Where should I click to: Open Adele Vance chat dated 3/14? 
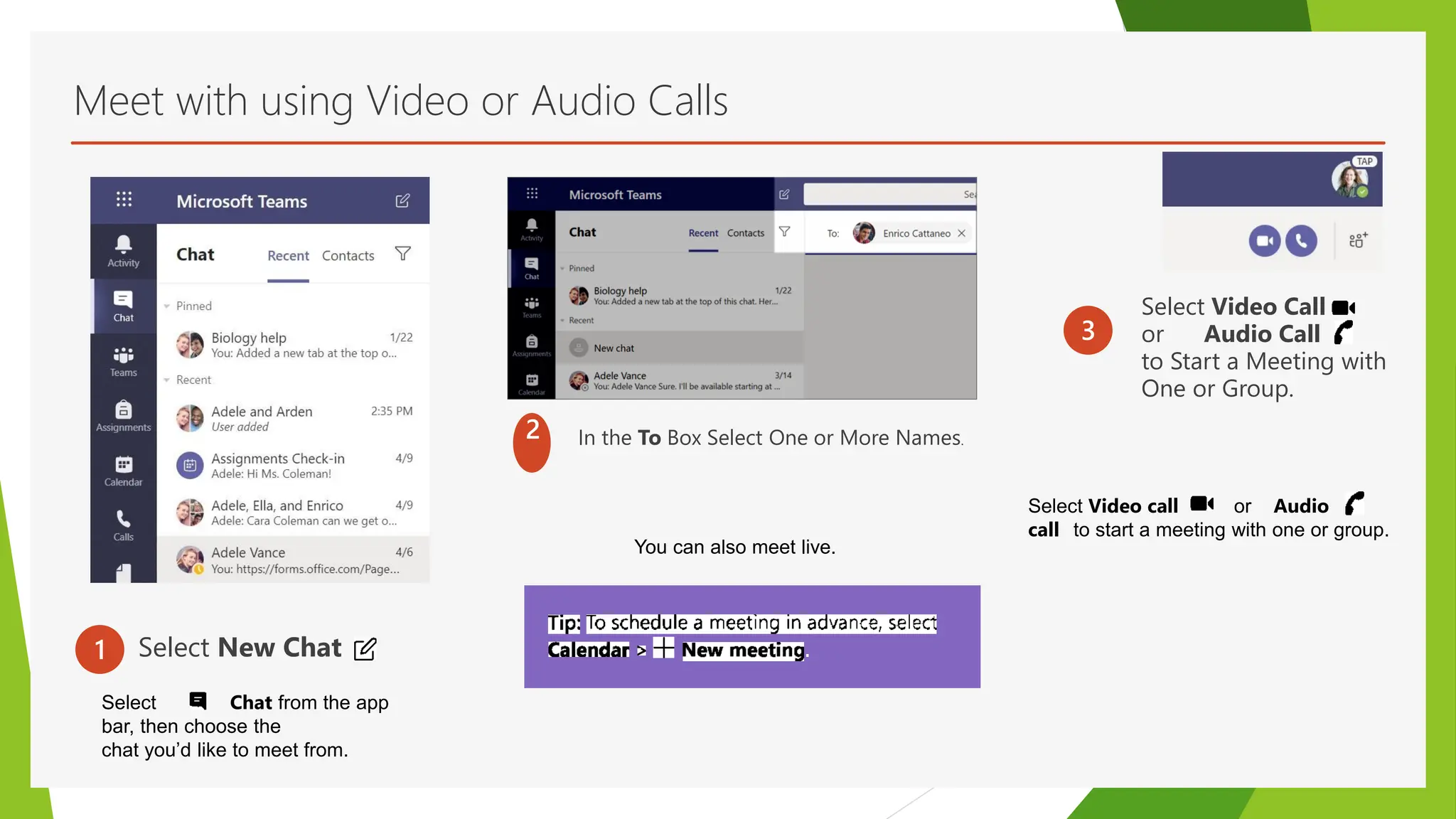tap(680, 381)
